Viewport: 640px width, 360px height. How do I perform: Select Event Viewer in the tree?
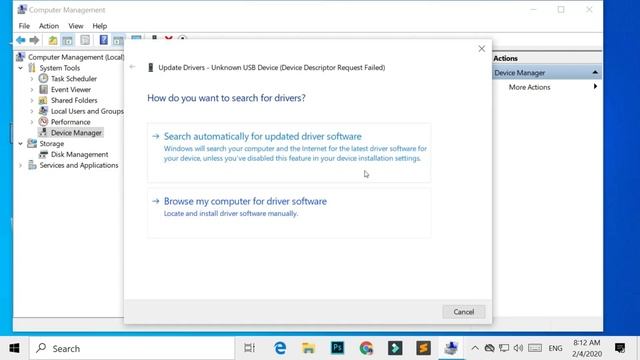coord(71,89)
